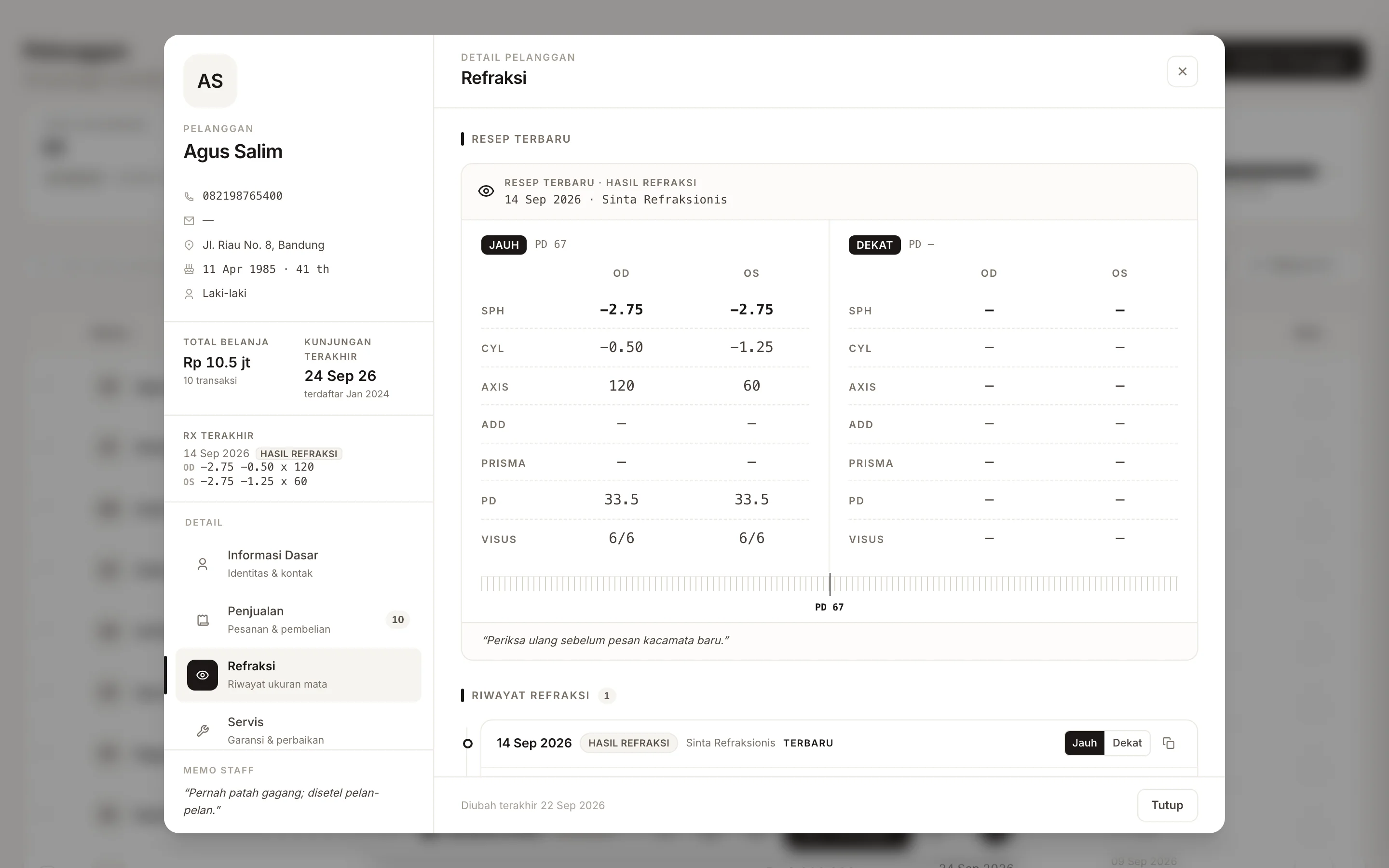The width and height of the screenshot is (1389, 868).
Task: Click the customer name Agus Salim
Action: [233, 151]
